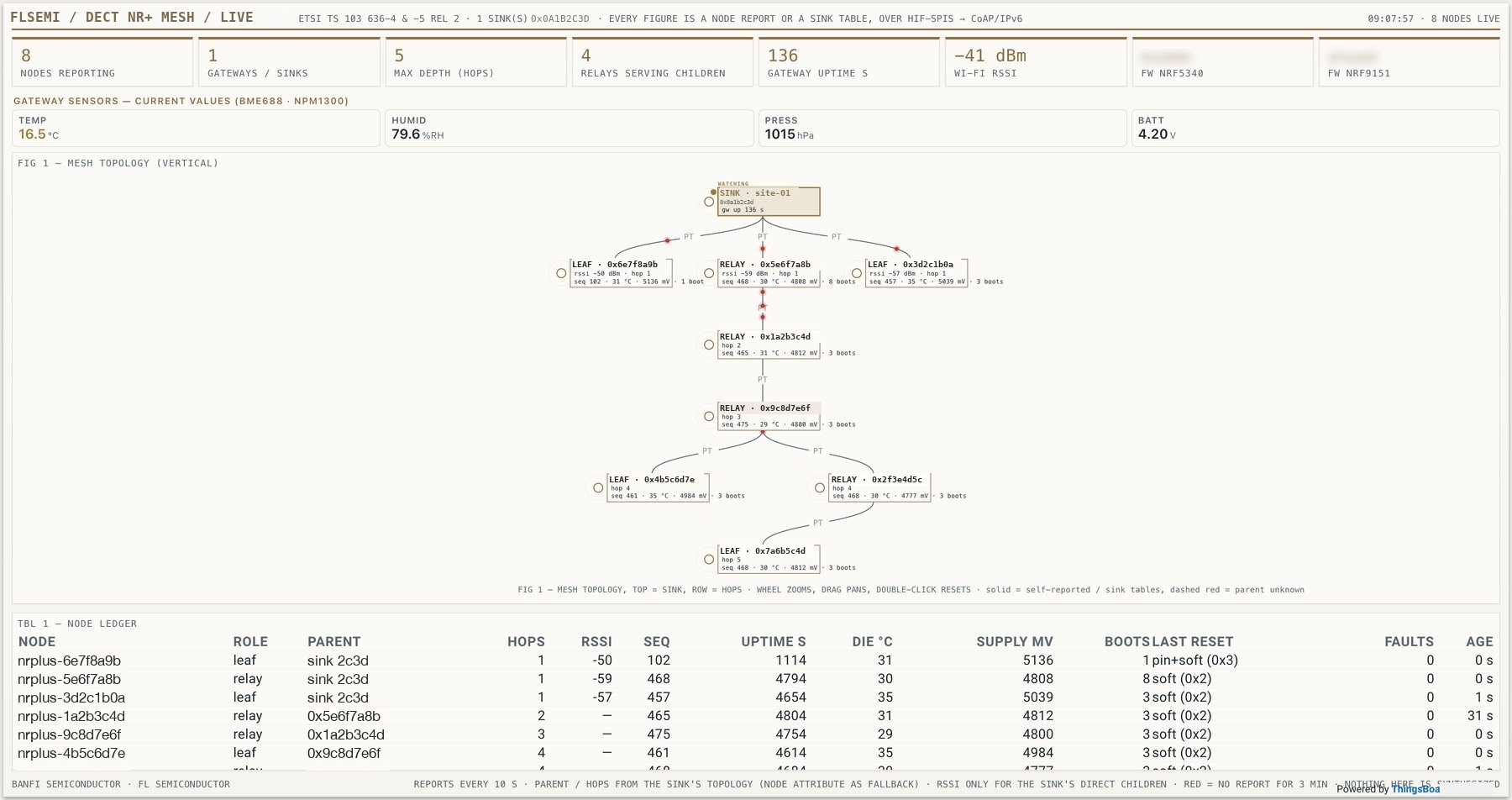Click the NODE column header
The height and width of the screenshot is (800, 1512).
pyautogui.click(x=37, y=641)
